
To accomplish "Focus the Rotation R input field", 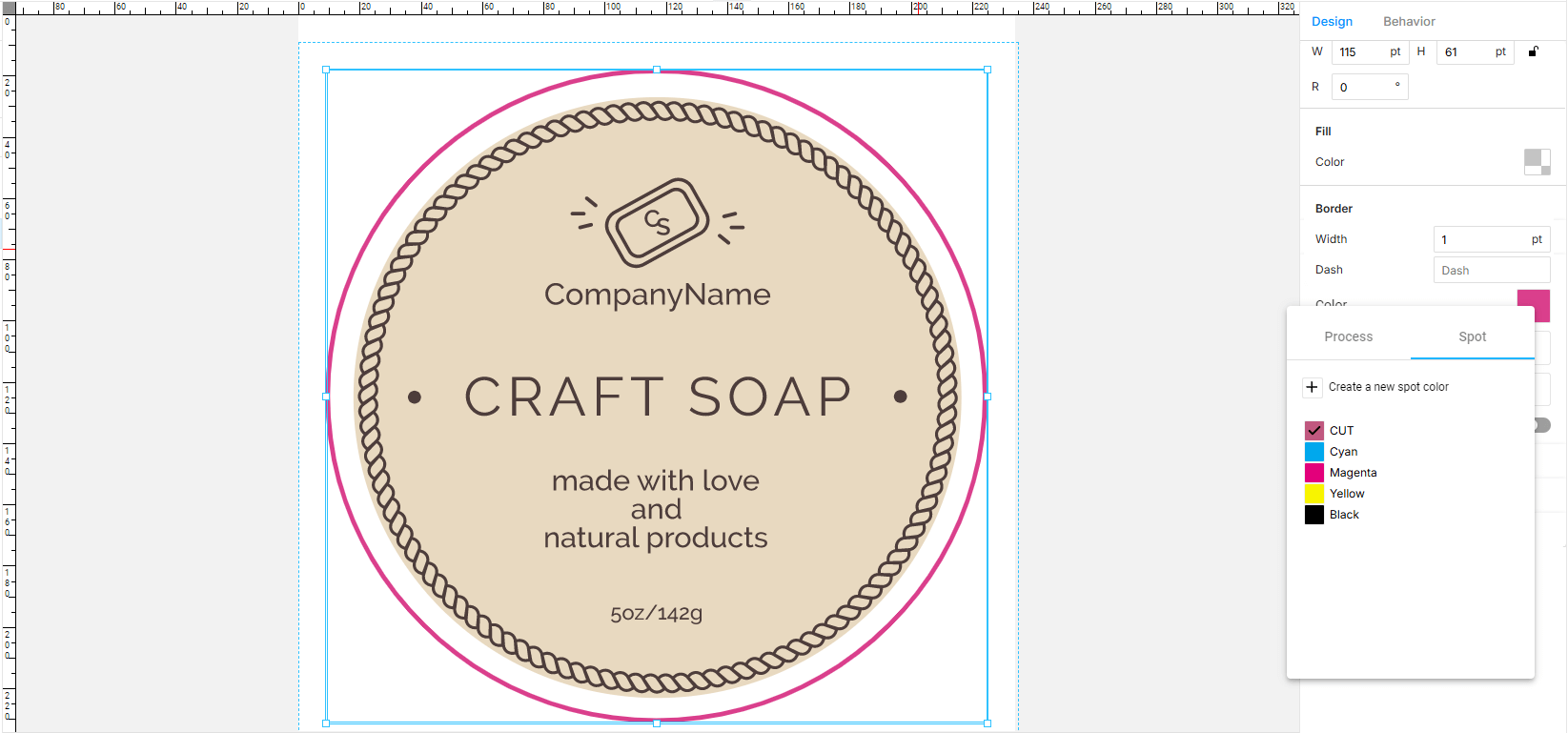I will (1365, 87).
